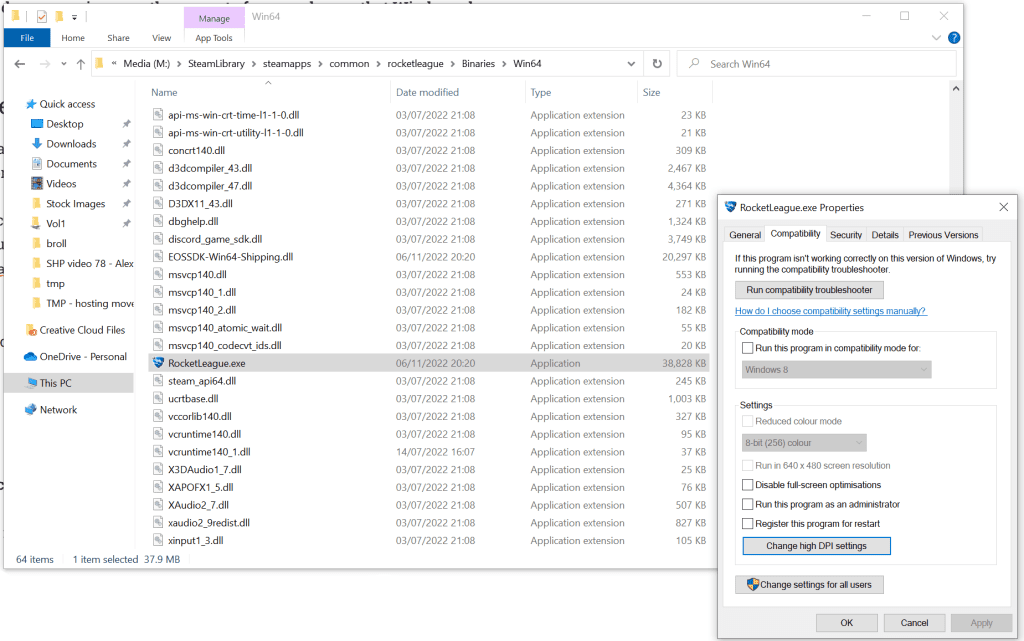Click the new folder quick-access toolbar icon
Viewport: 1024px width, 641px height.
(59, 16)
